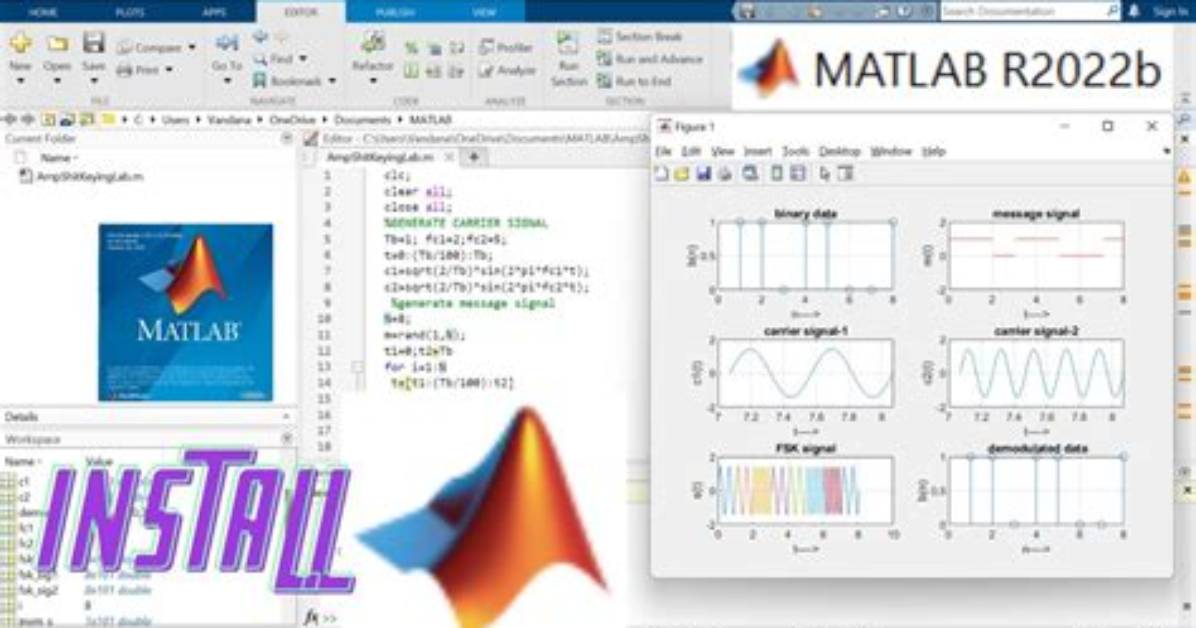Open the Compare dropdown arrow
The height and width of the screenshot is (628, 1196).
191,47
